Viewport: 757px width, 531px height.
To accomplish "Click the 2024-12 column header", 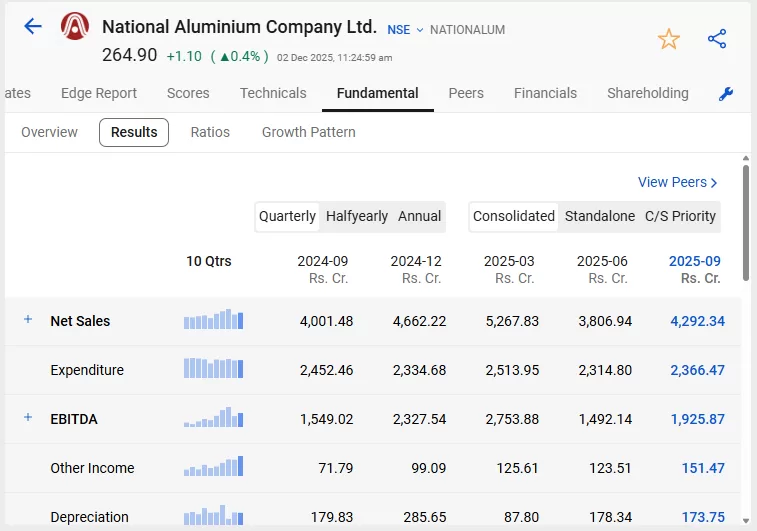I will (x=416, y=269).
